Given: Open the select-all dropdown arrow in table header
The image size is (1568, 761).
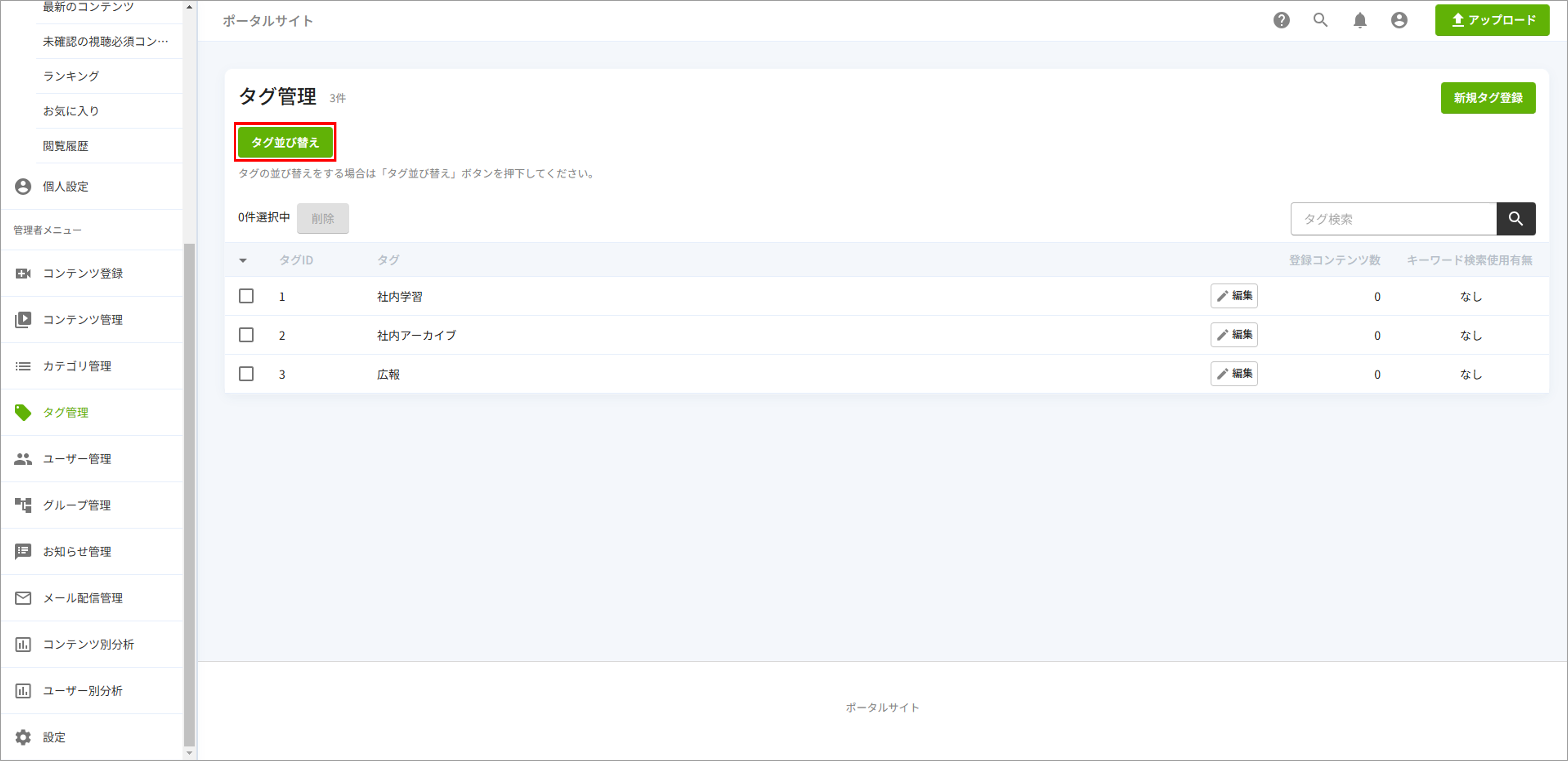Looking at the screenshot, I should click(243, 260).
